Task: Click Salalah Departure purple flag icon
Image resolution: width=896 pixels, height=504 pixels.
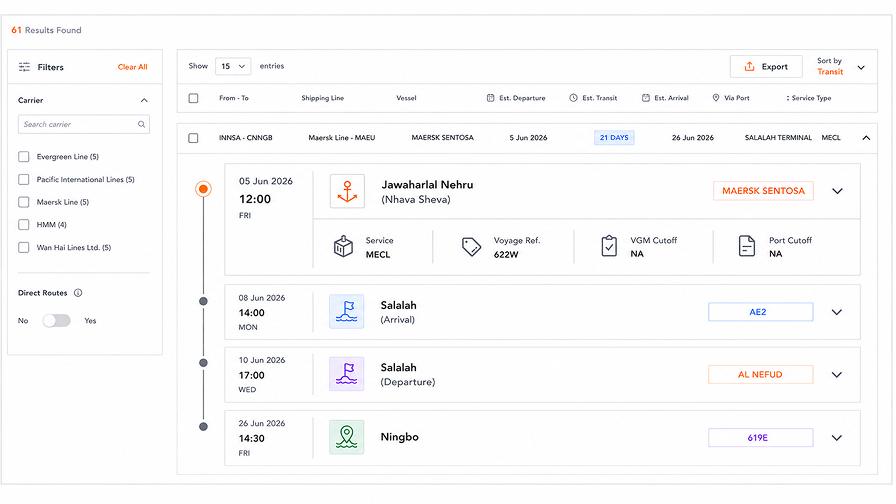Action: tap(346, 374)
